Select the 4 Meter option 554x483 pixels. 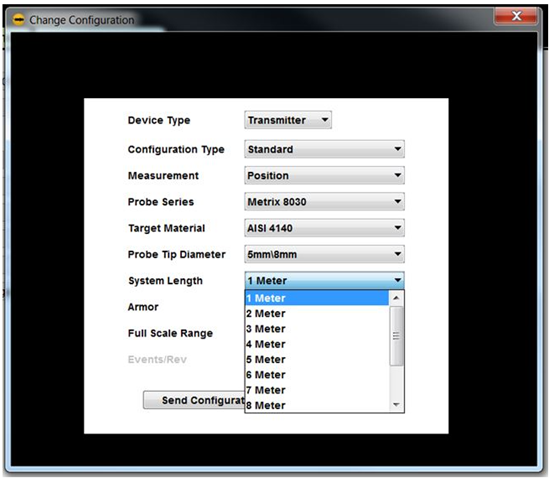(x=317, y=344)
